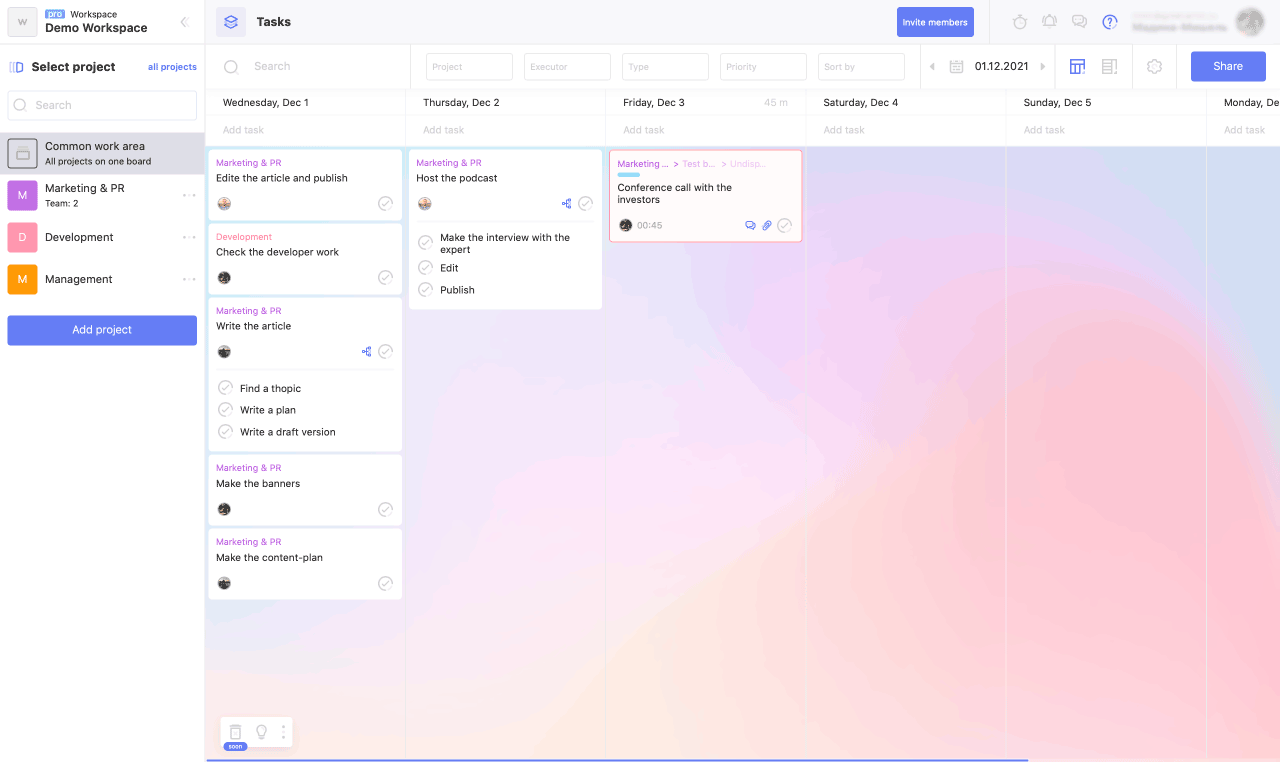Screen dimensions: 1280x762
Task: Check off the 'Publish' subtask
Action: (426, 290)
